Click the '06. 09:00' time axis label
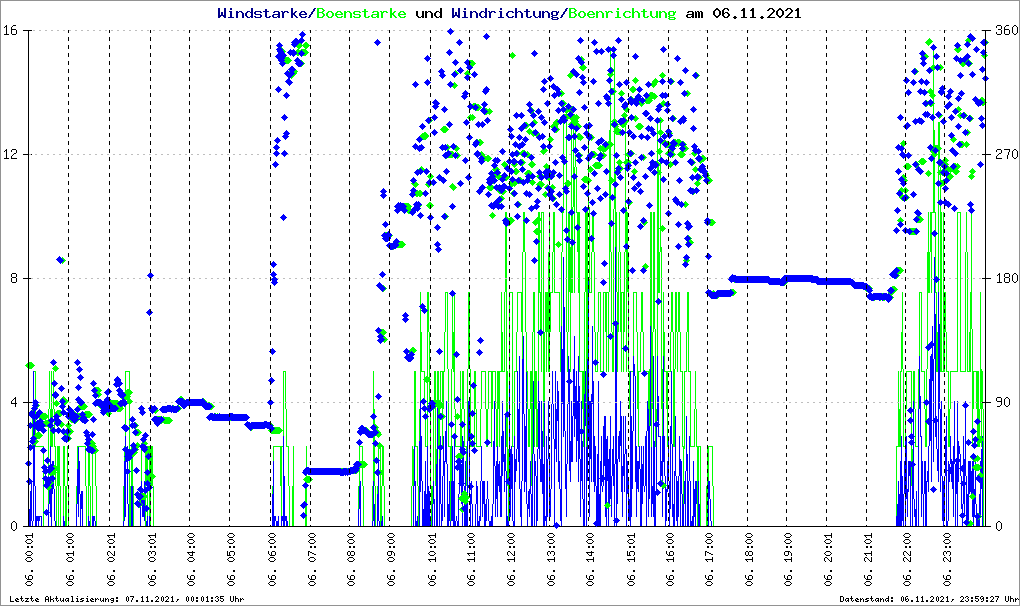1020x606 pixels. point(390,559)
